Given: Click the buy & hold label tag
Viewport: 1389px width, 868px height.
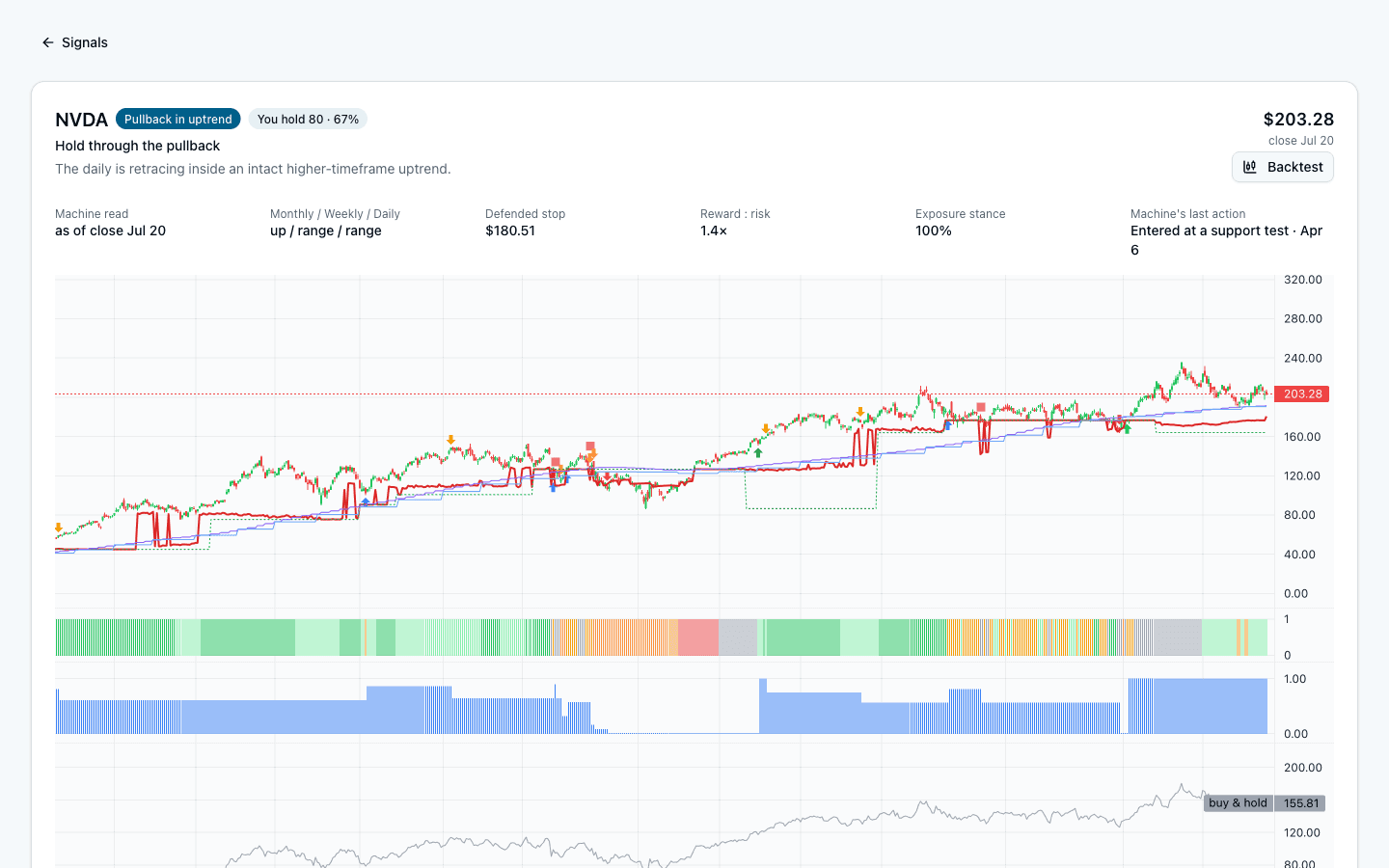Looking at the screenshot, I should [1238, 803].
